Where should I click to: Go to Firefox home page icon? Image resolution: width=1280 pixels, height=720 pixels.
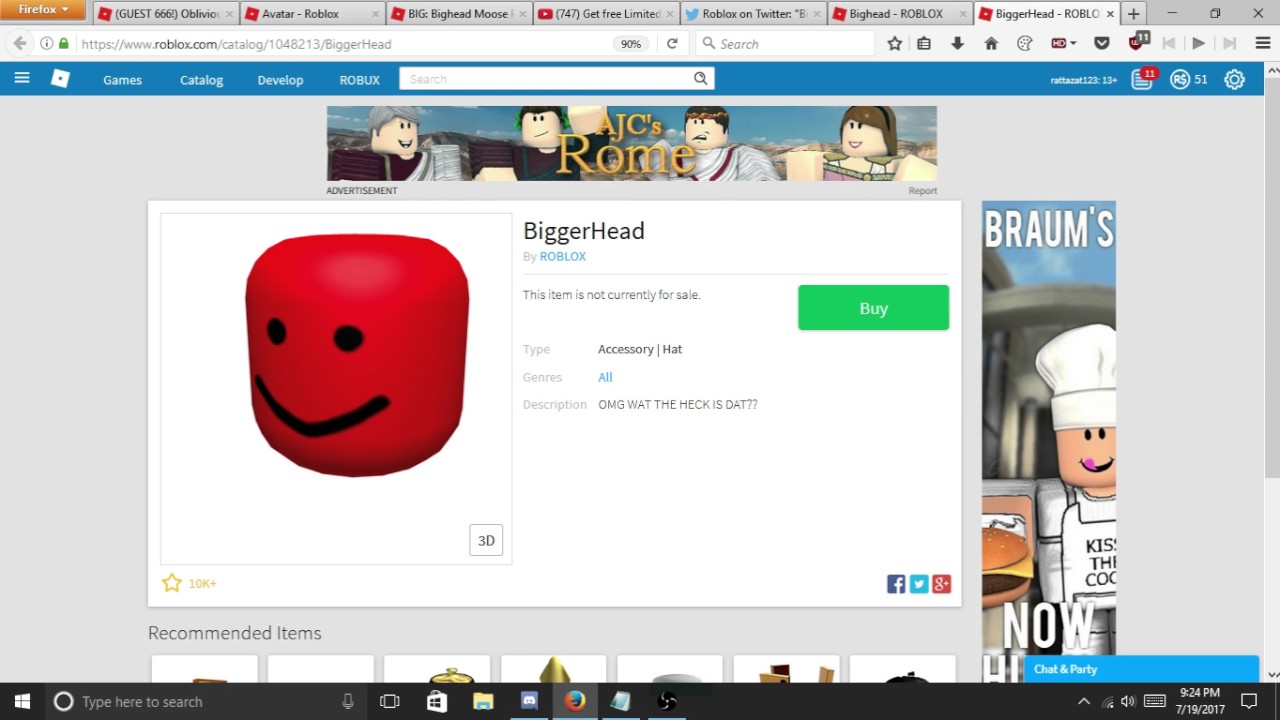pos(991,44)
